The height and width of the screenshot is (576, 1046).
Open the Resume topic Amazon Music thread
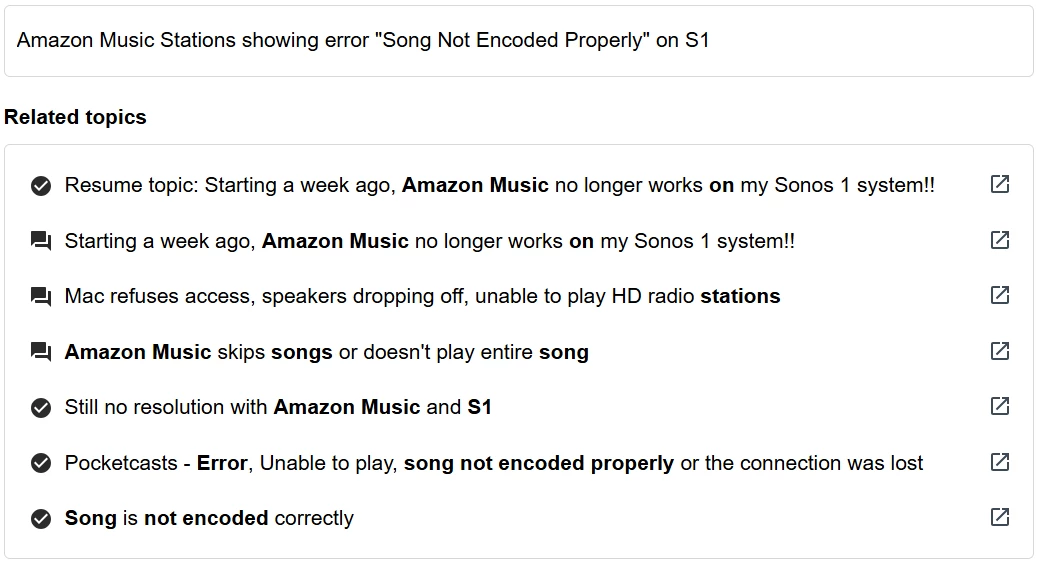click(x=499, y=185)
